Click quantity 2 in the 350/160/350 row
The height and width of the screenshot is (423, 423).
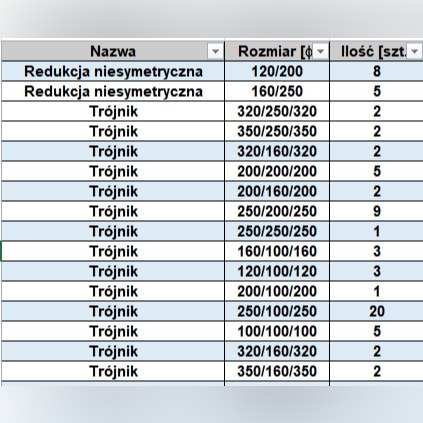(377, 371)
